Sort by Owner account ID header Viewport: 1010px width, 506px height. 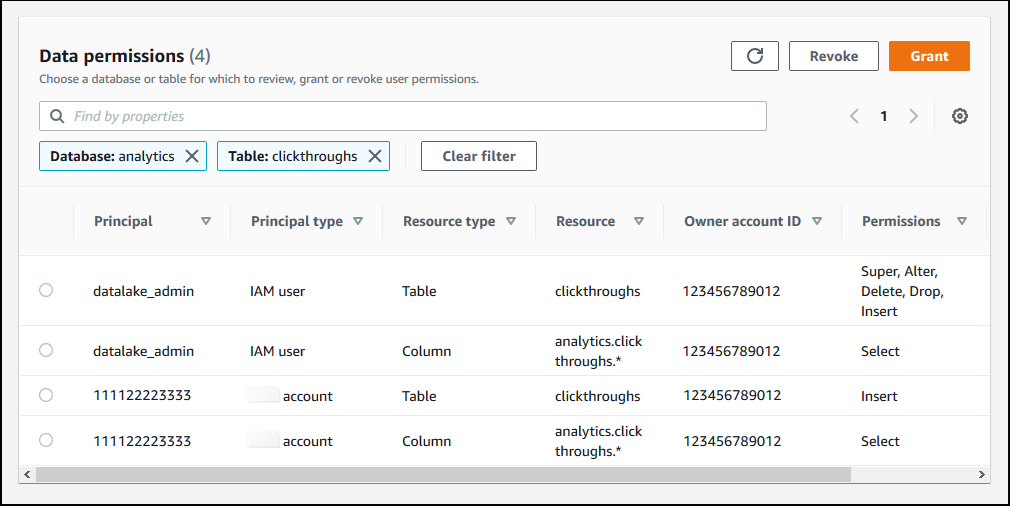click(742, 221)
